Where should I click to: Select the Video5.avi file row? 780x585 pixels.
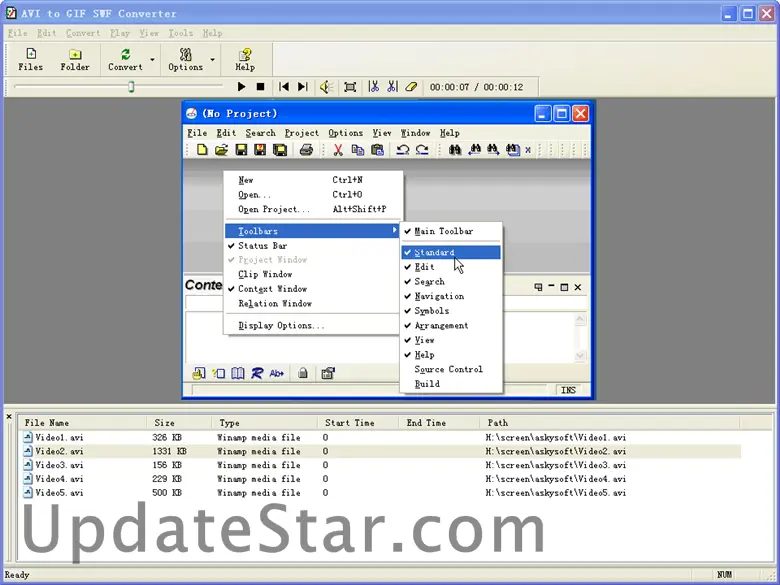click(379, 493)
